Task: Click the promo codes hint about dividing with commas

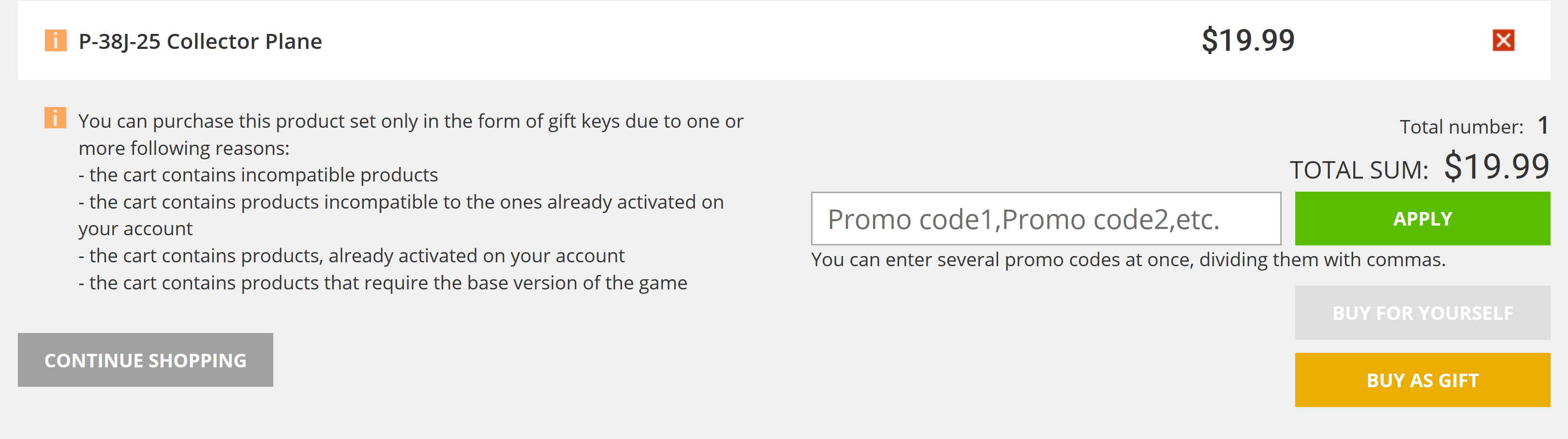Action: pos(1128,260)
